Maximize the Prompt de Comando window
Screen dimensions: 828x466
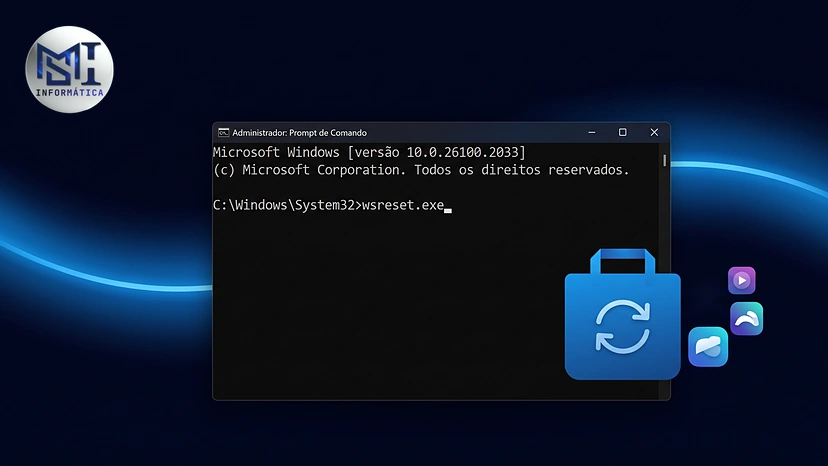coord(623,132)
